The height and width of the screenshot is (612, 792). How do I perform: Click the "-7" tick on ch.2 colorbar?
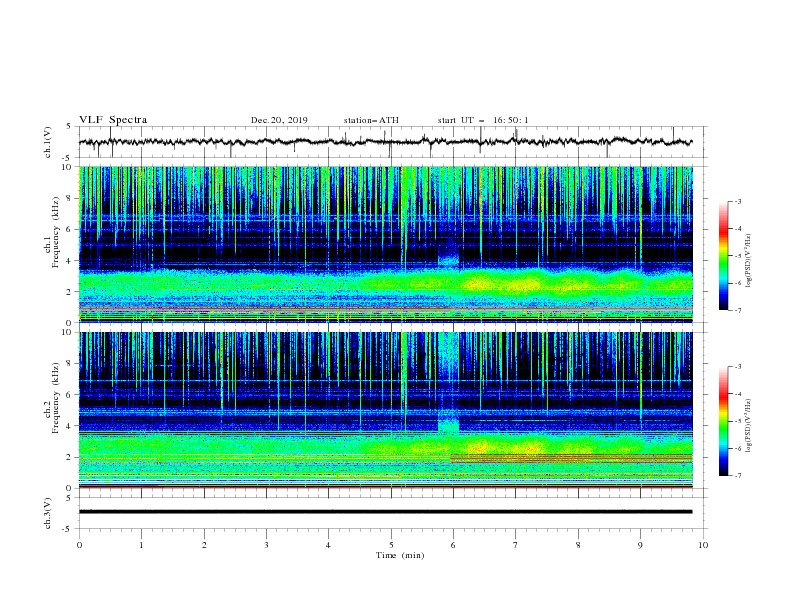coord(737,476)
